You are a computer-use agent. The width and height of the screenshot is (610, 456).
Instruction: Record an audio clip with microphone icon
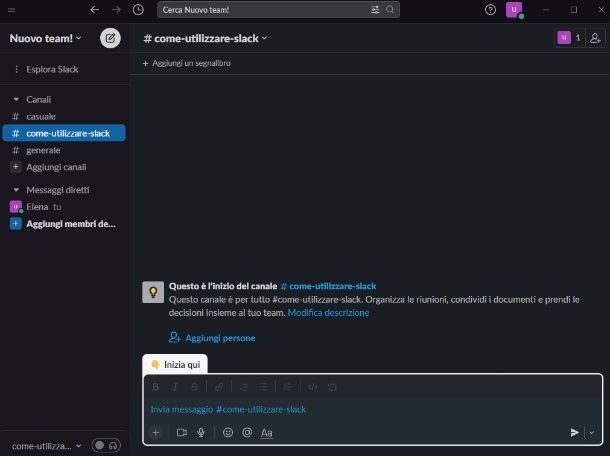click(201, 432)
